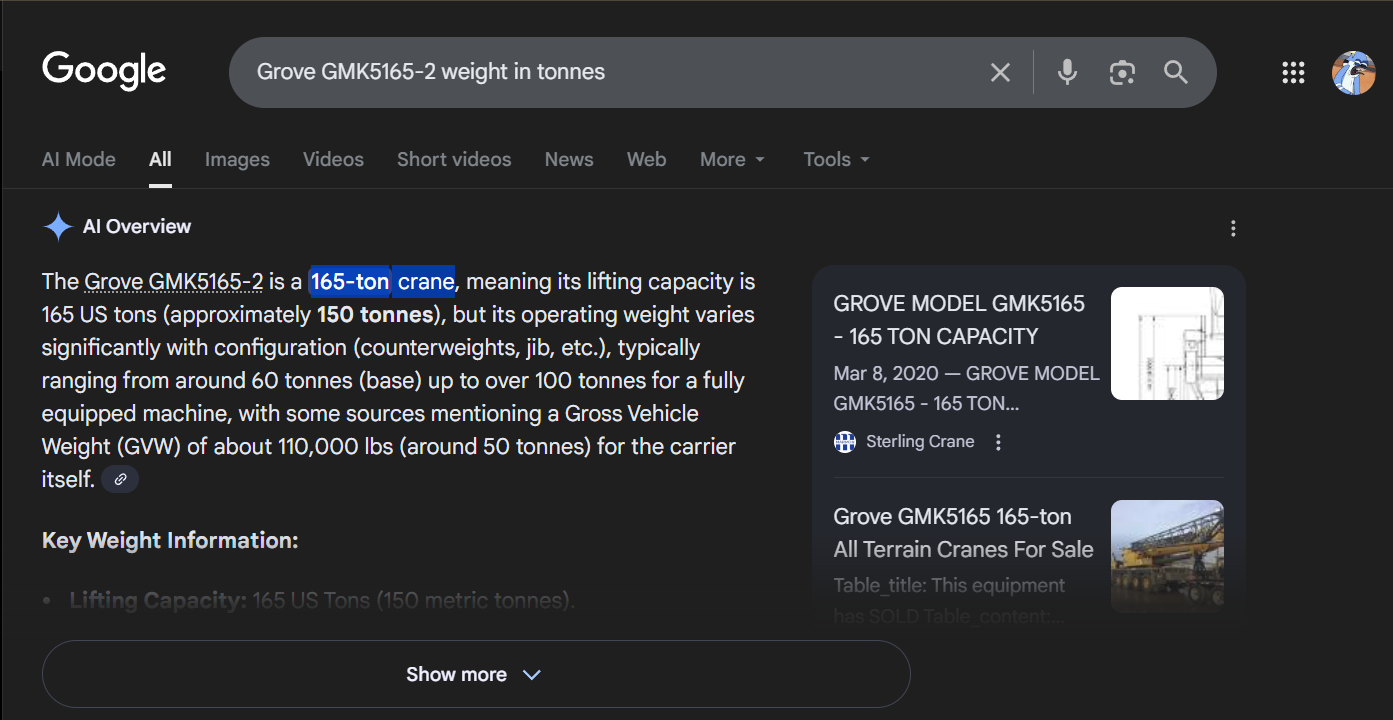The height and width of the screenshot is (720, 1393).
Task: Open the Google account profile avatar
Action: pyautogui.click(x=1353, y=72)
